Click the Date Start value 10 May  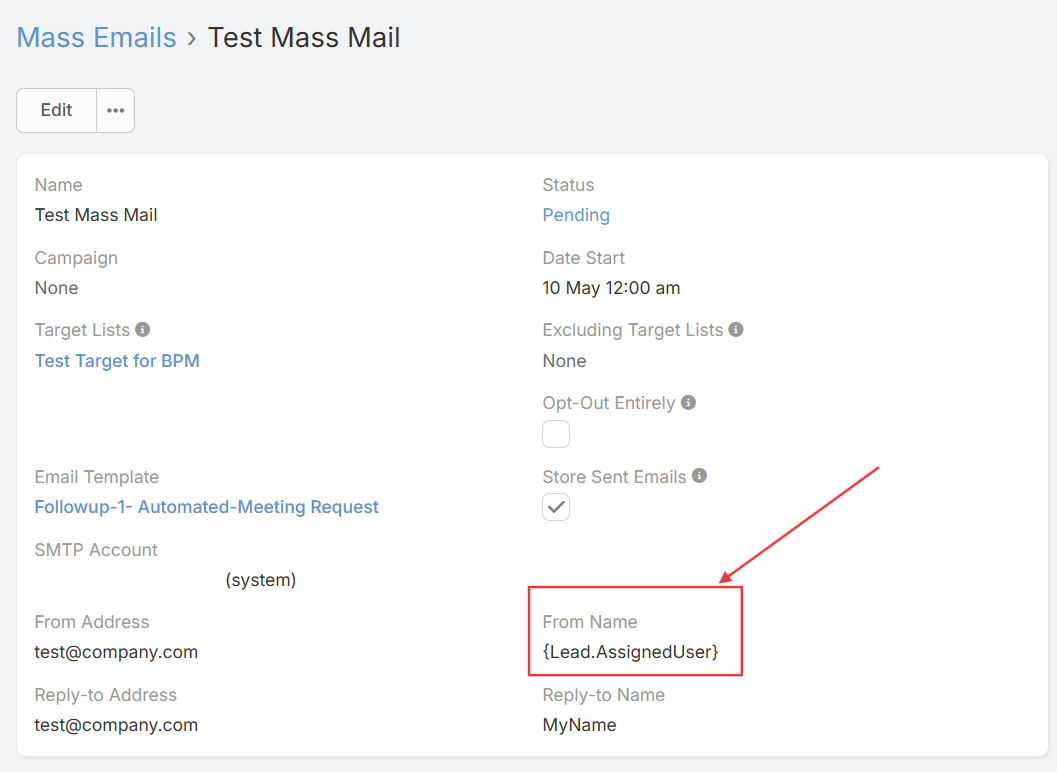click(611, 288)
